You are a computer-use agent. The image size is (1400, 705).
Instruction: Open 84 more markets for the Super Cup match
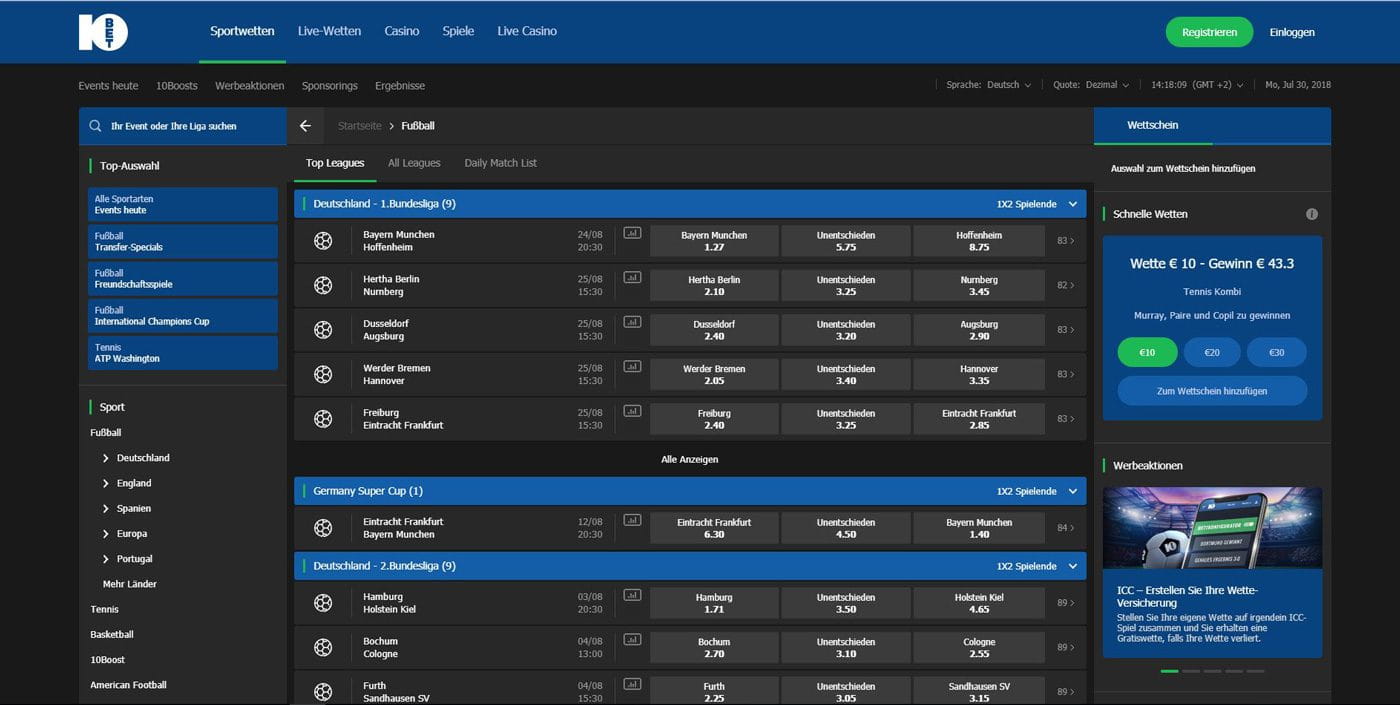1066,528
